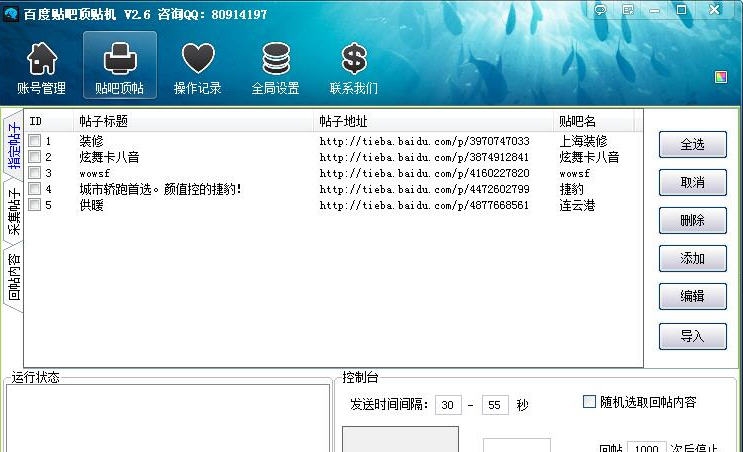Image resolution: width=743 pixels, height=452 pixels.
Task: Enable 随机选取回帖内容 checkbox
Action: point(589,402)
